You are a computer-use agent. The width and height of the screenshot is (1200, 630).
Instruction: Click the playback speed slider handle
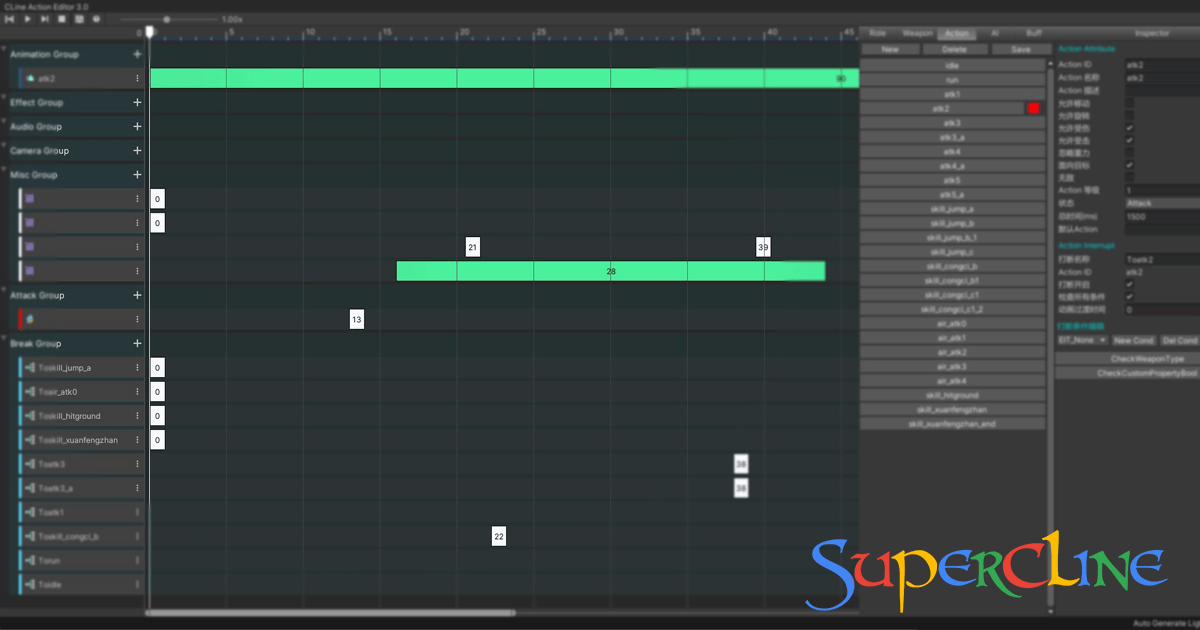point(166,19)
